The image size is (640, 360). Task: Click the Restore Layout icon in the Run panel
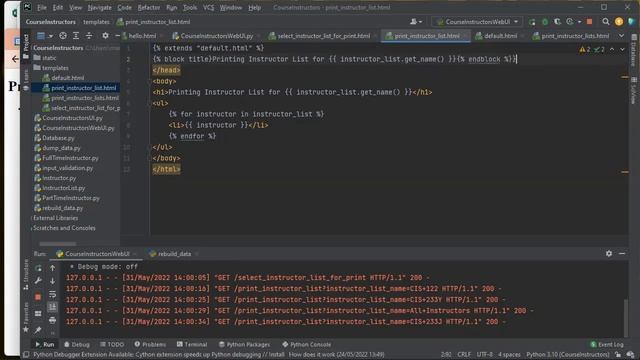point(38,313)
